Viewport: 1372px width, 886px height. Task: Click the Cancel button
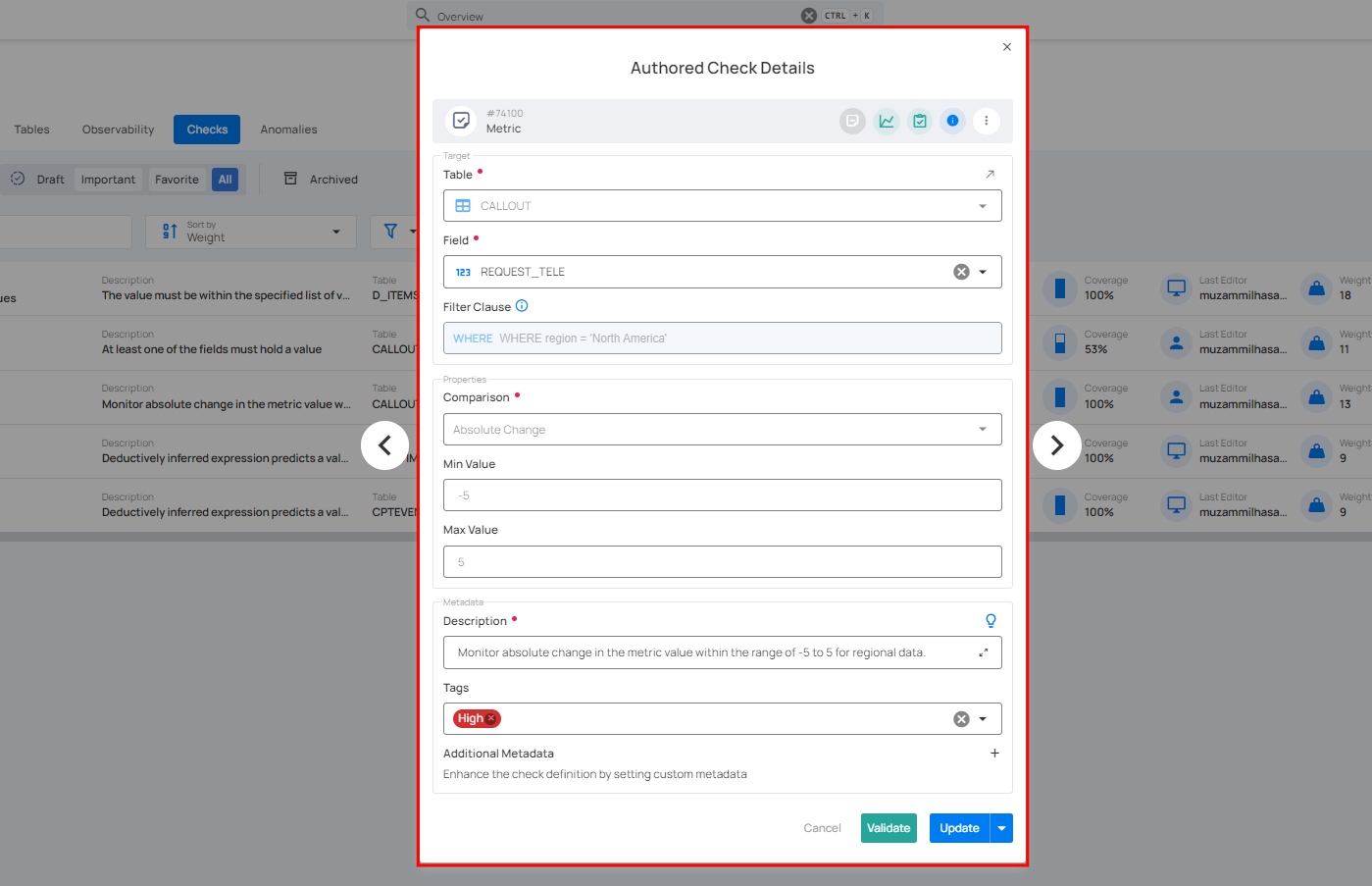tap(822, 828)
